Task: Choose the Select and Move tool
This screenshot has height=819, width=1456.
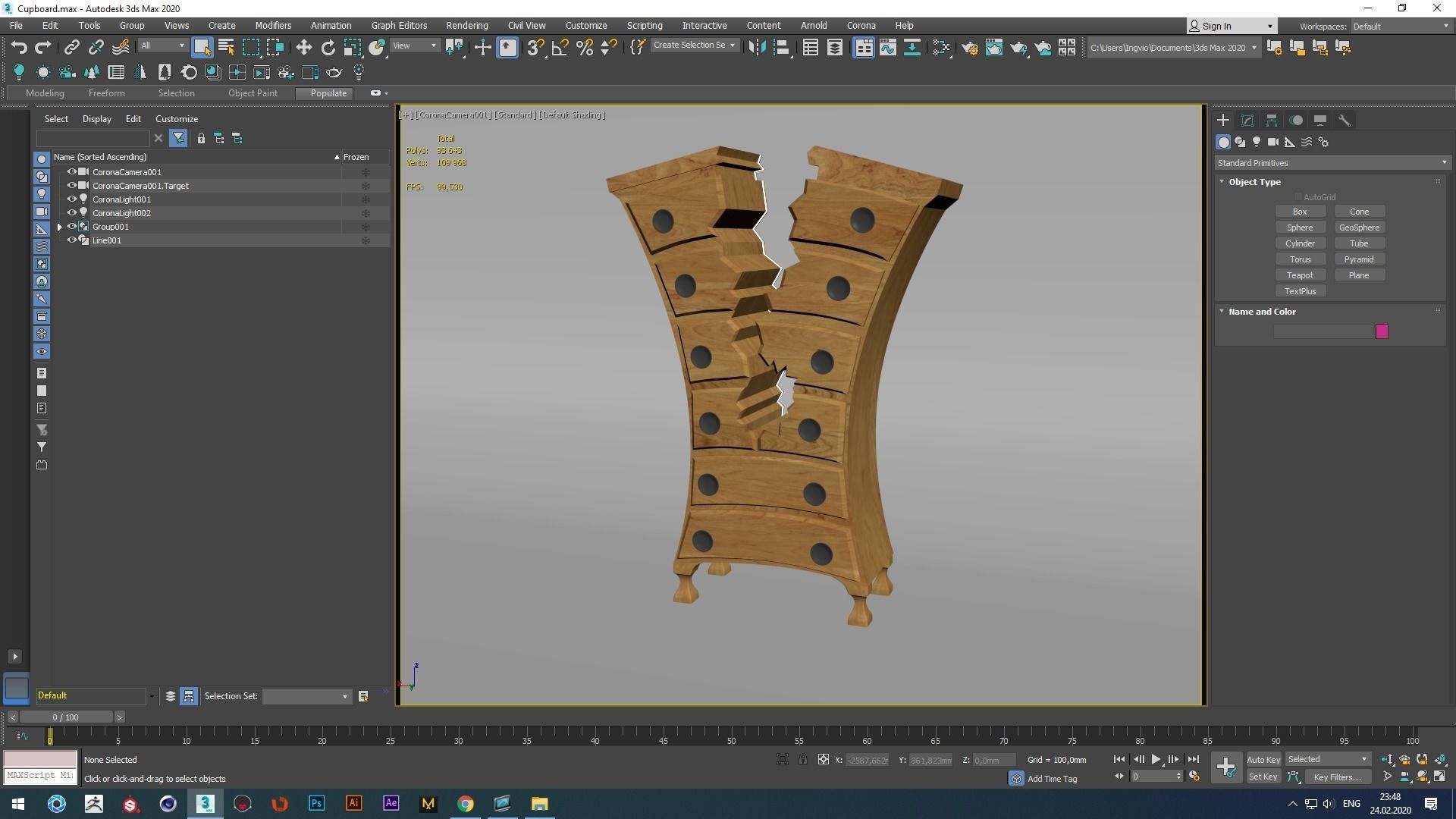Action: [303, 48]
